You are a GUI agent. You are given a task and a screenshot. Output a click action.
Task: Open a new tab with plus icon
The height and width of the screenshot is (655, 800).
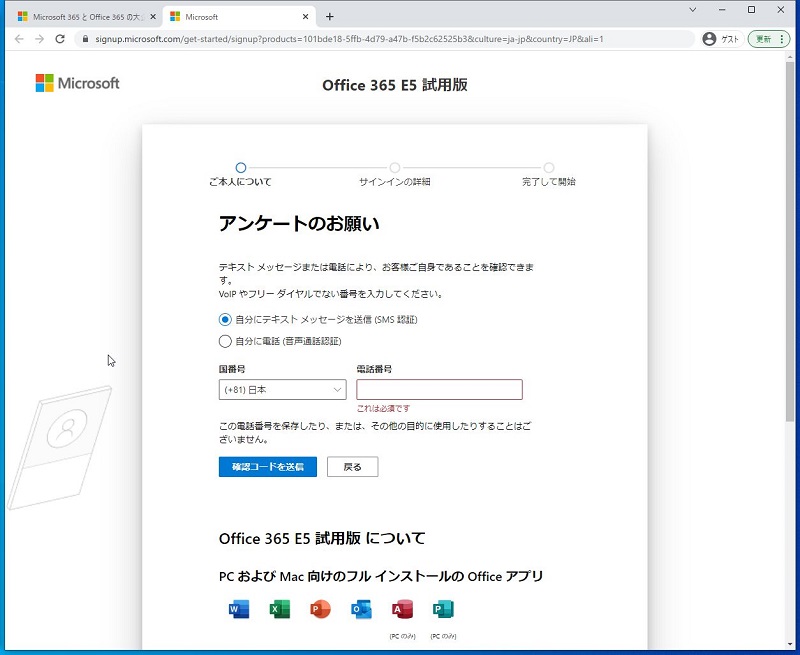(x=330, y=17)
